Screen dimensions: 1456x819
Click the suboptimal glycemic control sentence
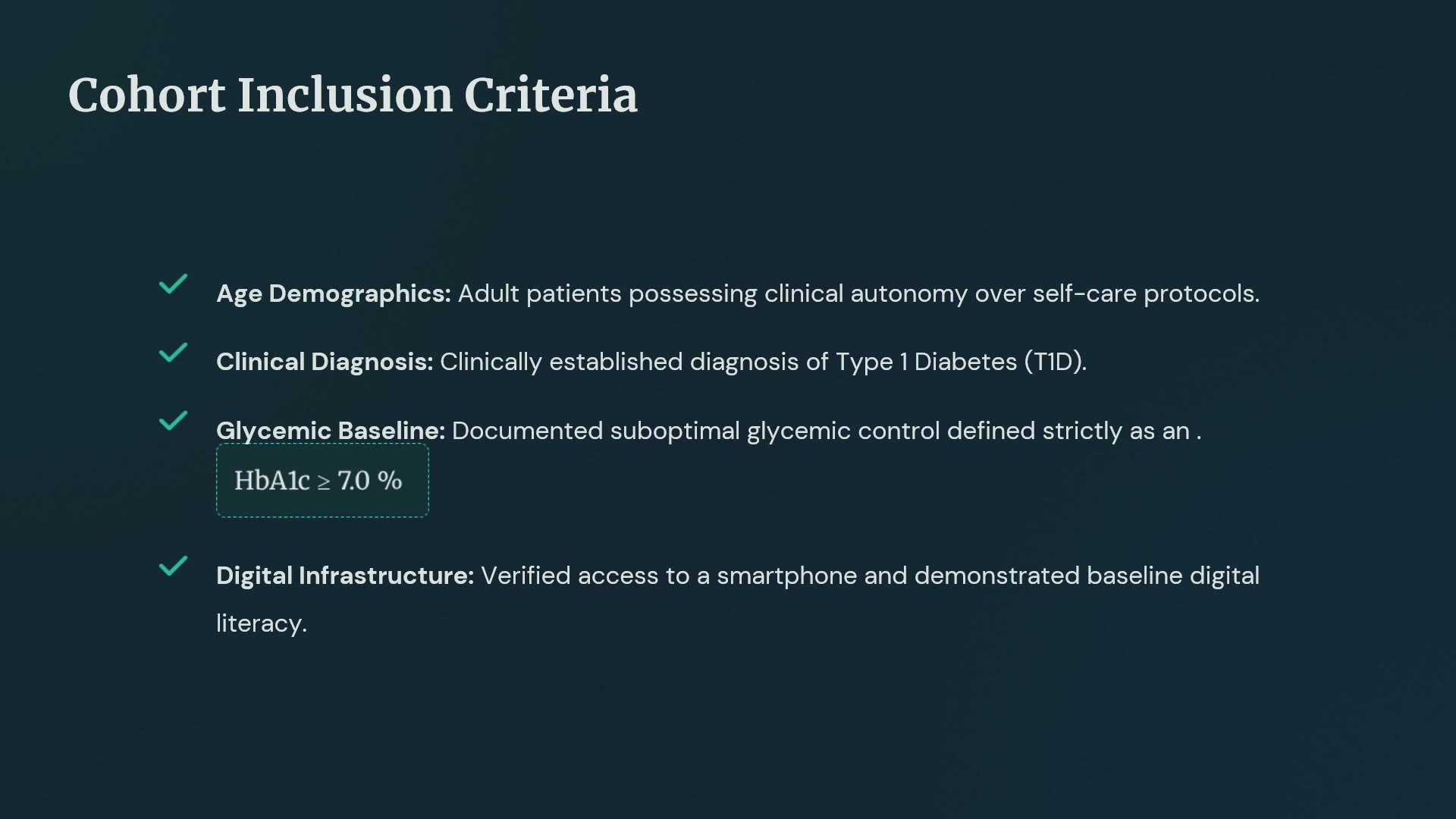point(827,431)
